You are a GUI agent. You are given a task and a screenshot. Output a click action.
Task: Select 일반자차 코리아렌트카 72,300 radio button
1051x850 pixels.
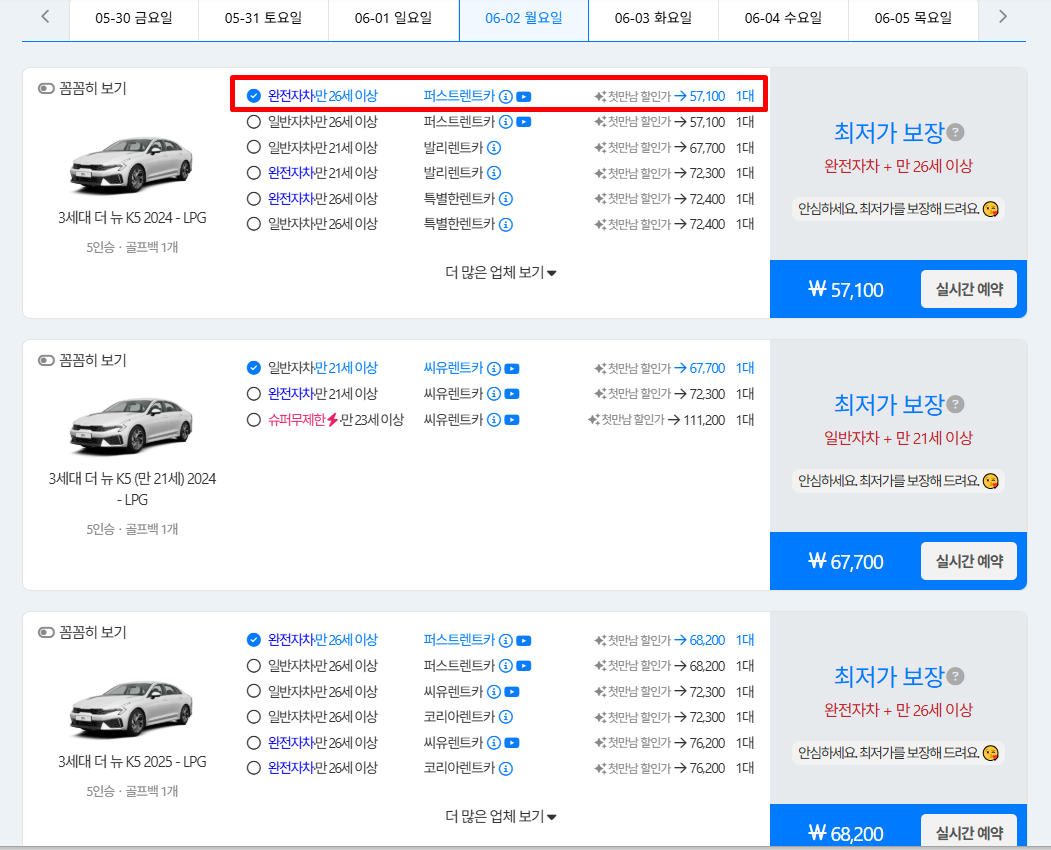[253, 717]
